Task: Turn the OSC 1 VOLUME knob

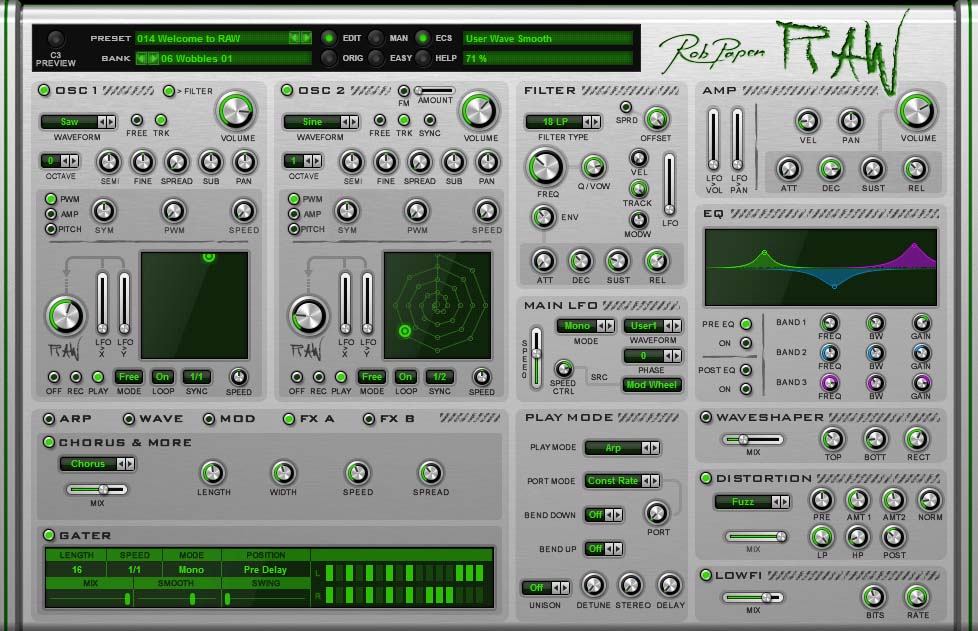Action: click(236, 113)
